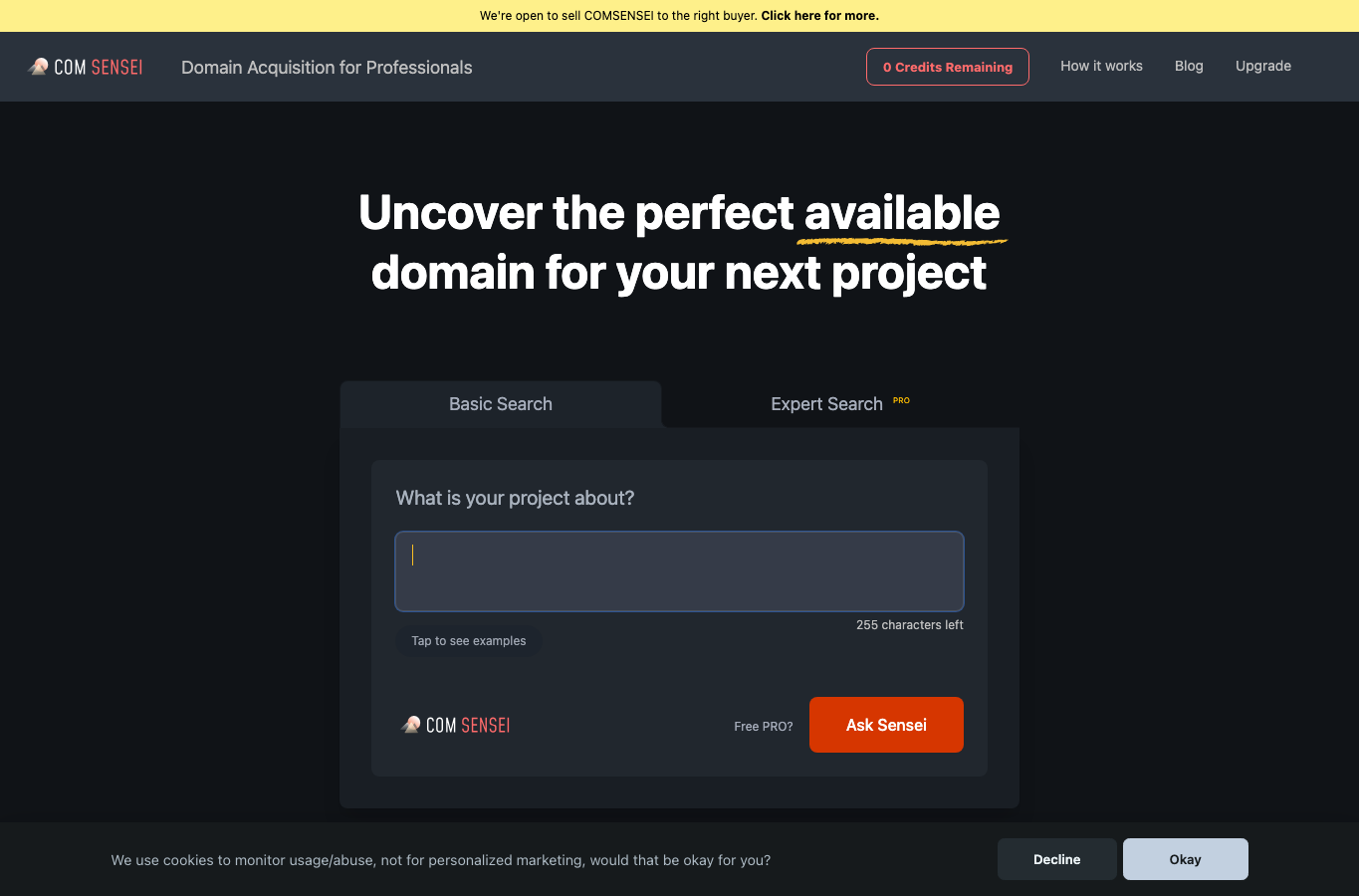Click the COM SENSEI wordmark in the top navigation

[99, 68]
